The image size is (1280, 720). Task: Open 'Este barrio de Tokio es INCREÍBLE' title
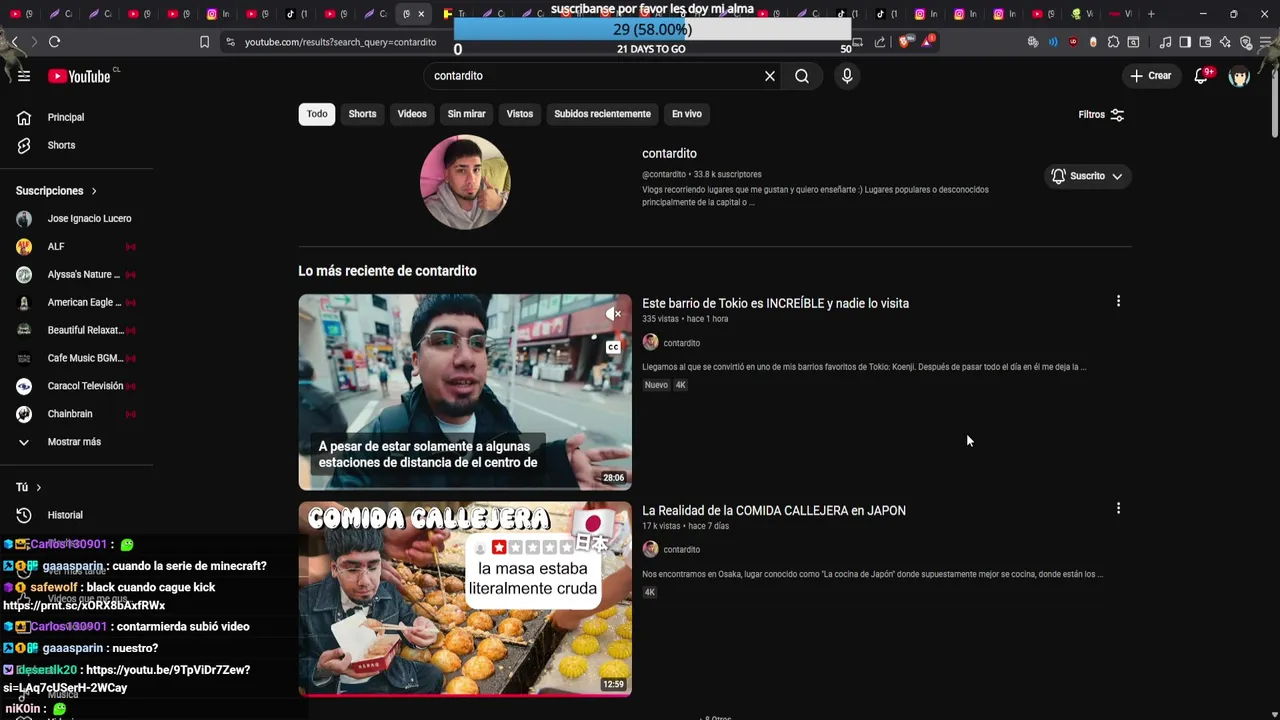point(775,303)
